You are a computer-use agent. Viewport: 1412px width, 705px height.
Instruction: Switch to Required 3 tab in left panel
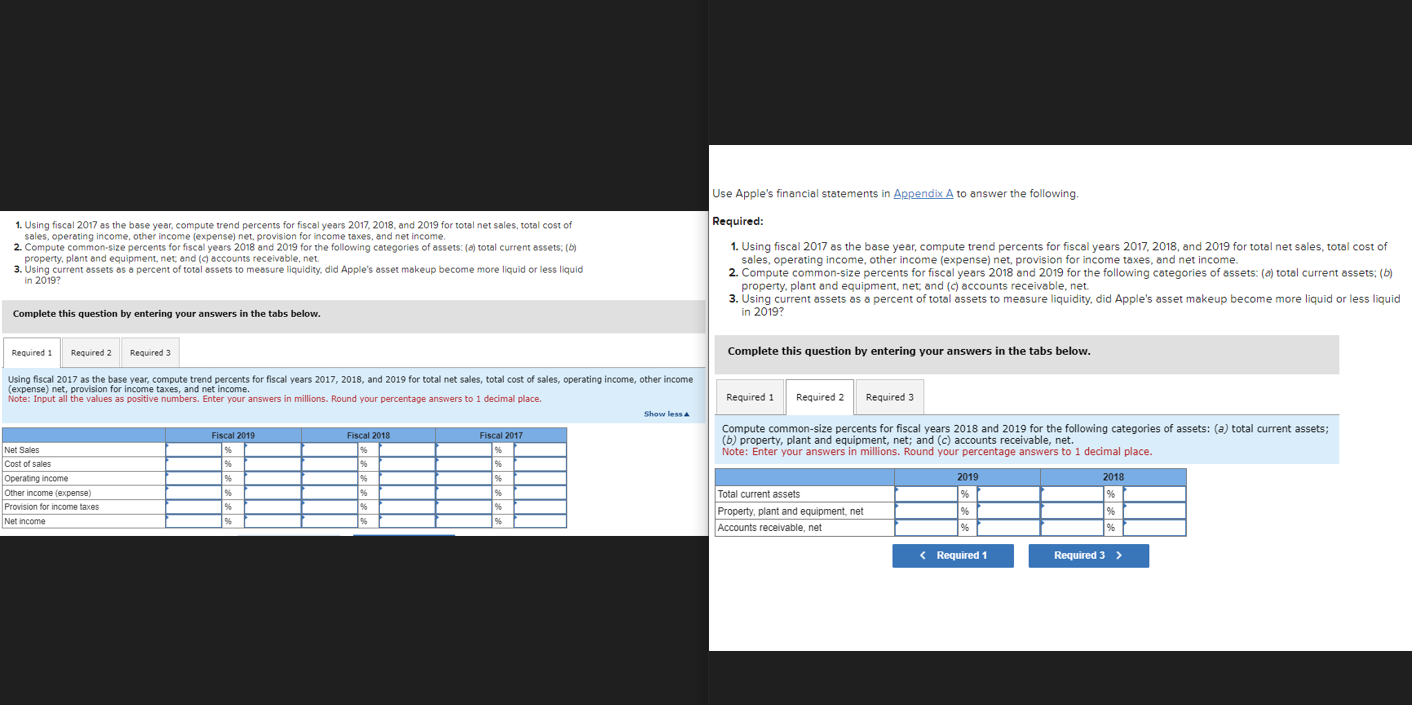pos(149,352)
